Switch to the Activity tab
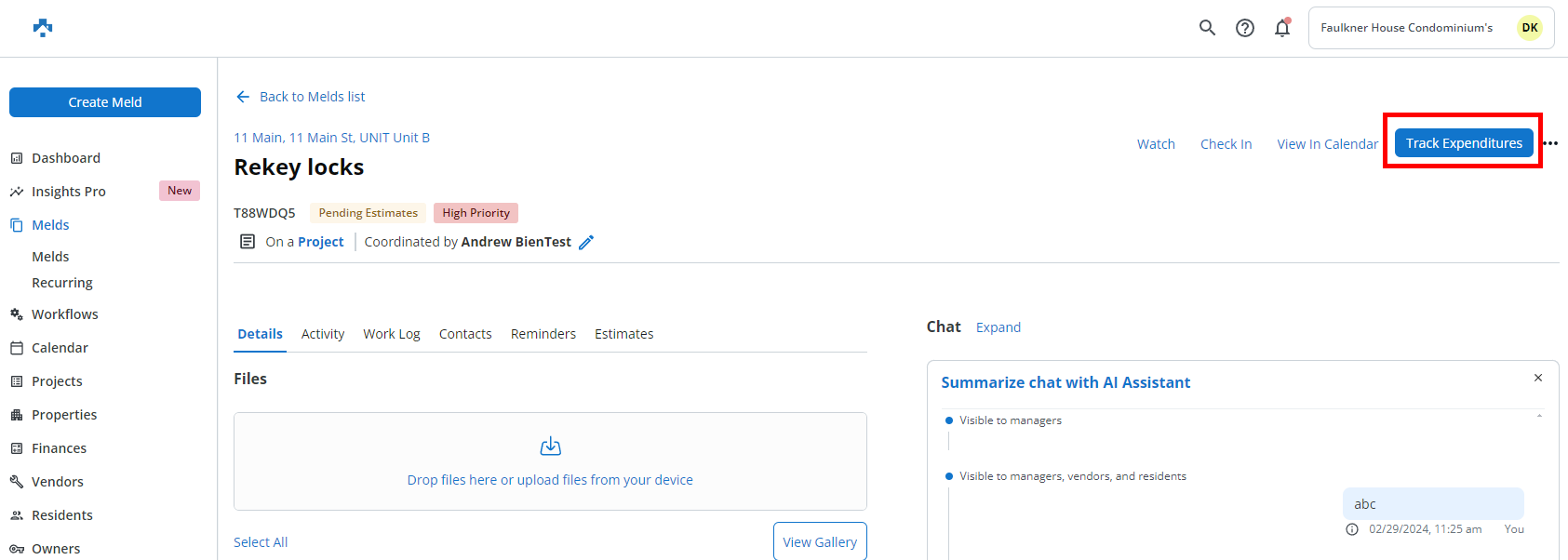 [322, 334]
